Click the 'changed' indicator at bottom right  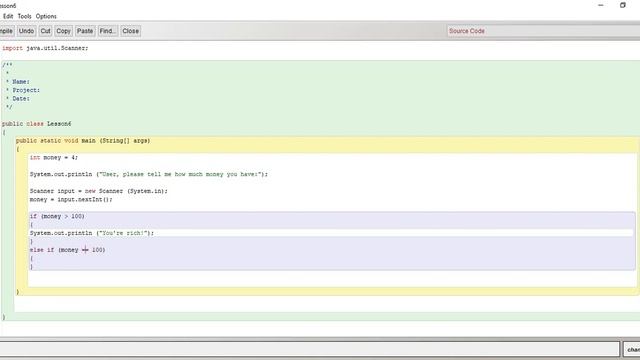[x=632, y=349]
